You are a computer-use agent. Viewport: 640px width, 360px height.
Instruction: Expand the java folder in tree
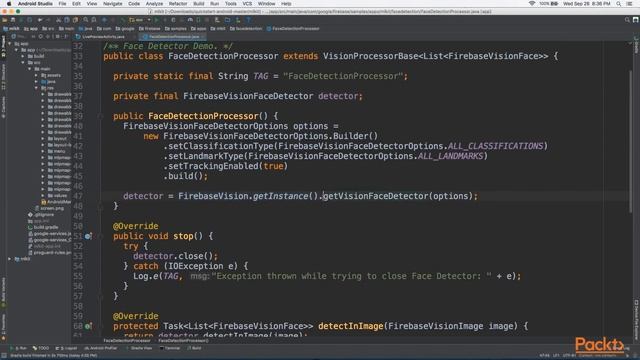pos(36,82)
